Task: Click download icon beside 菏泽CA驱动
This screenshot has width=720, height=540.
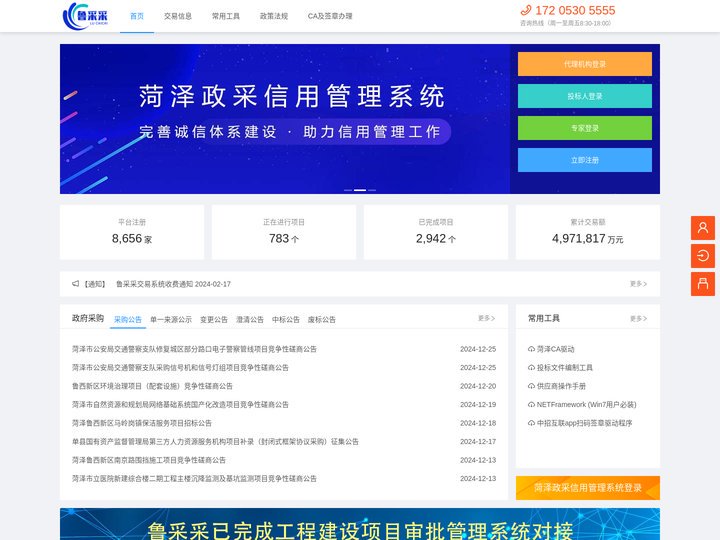Action: pos(531,349)
